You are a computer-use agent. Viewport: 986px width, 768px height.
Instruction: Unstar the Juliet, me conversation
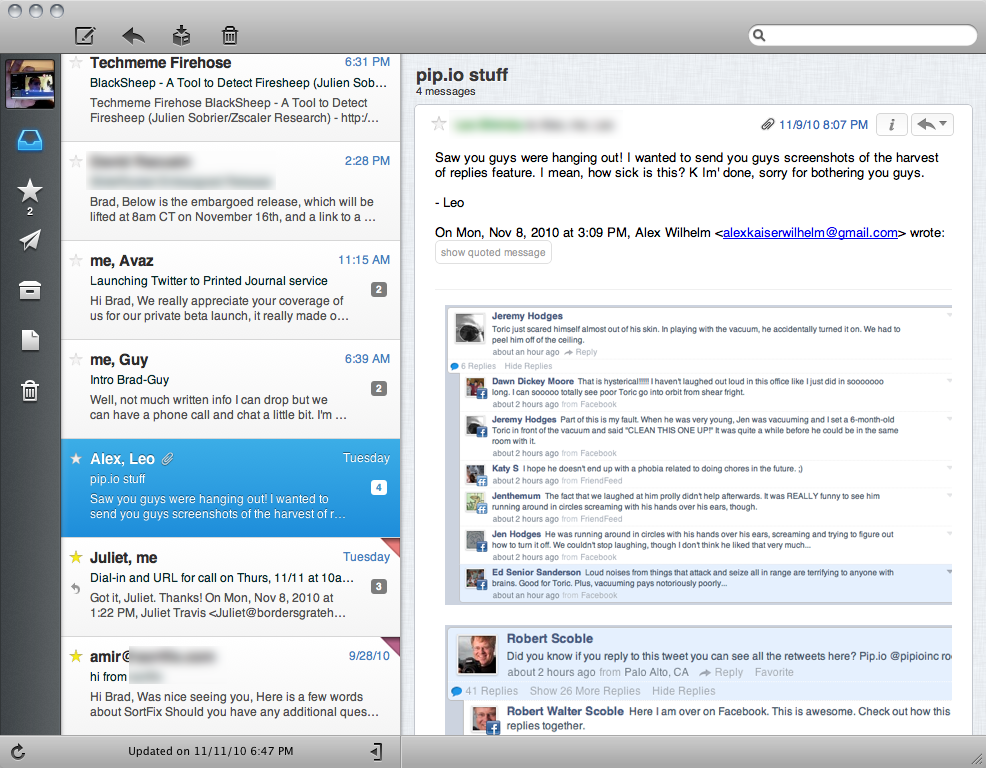(76, 557)
